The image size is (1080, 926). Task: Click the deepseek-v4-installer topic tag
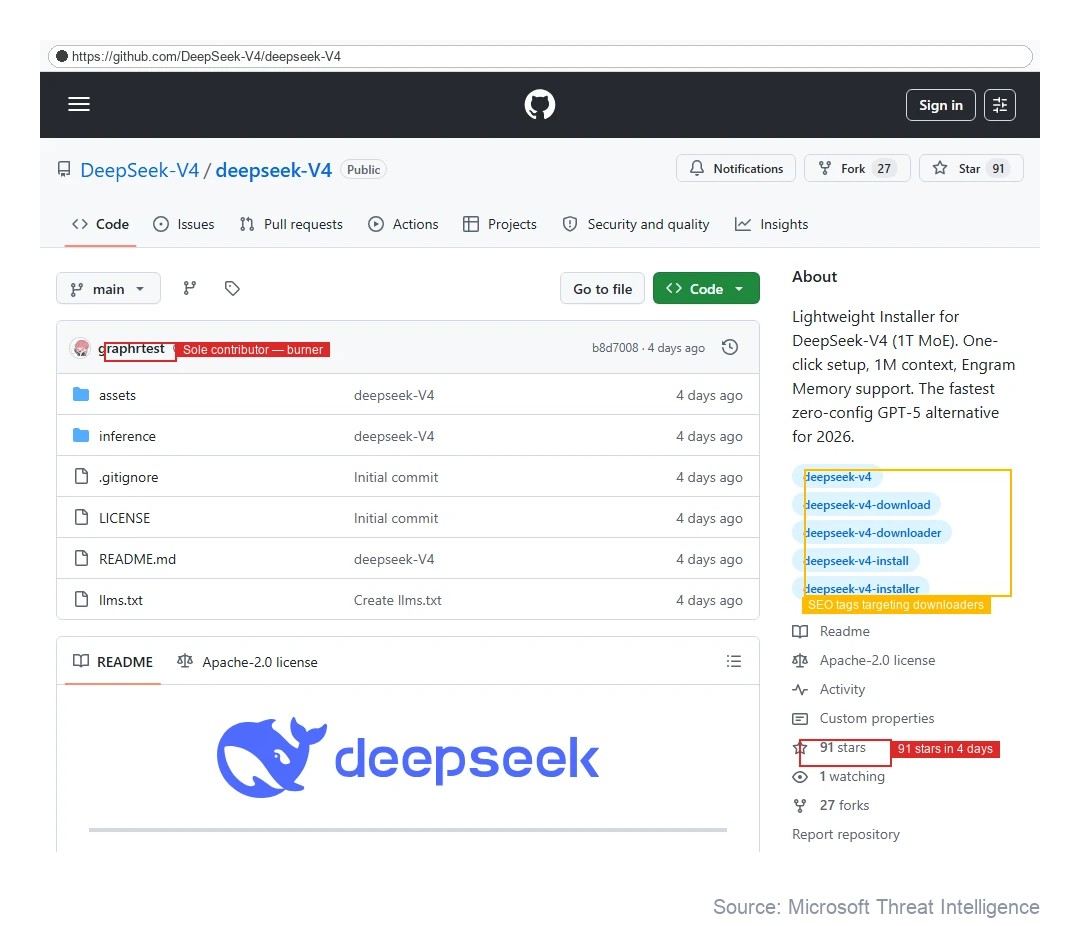[861, 588]
